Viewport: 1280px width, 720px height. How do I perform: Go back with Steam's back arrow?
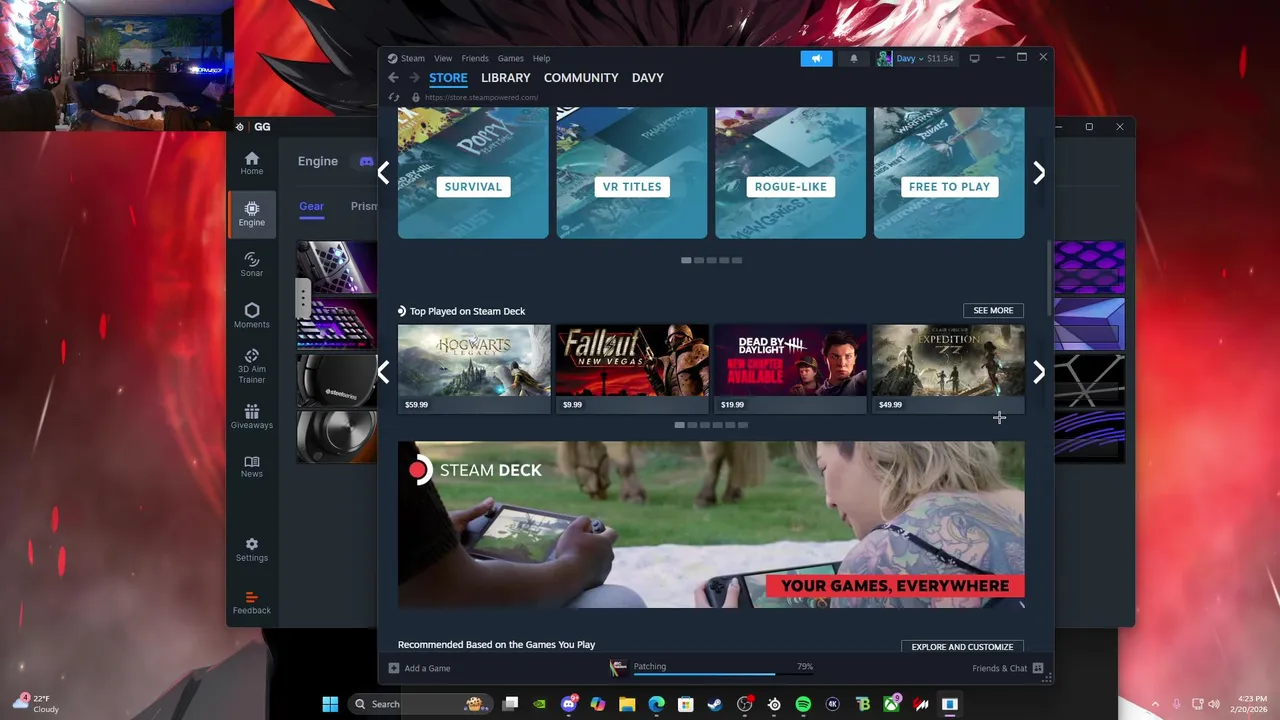point(393,78)
